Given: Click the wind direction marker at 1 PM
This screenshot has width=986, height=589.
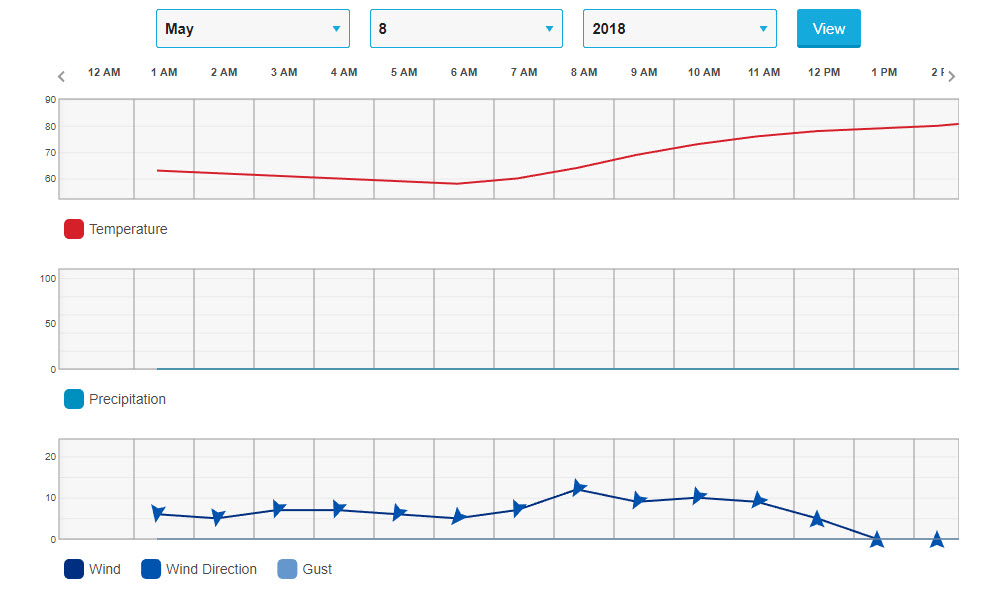Looking at the screenshot, I should click(877, 539).
